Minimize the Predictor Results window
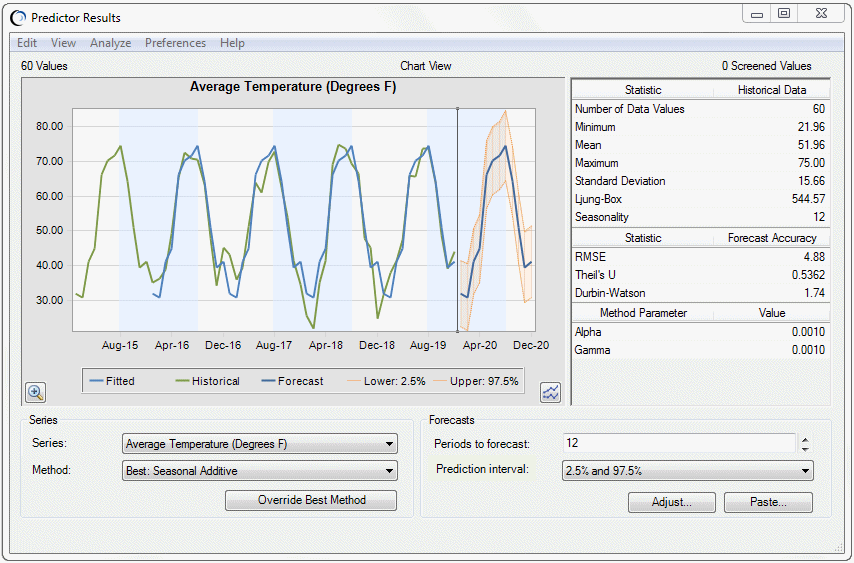854x563 pixels. (757, 13)
